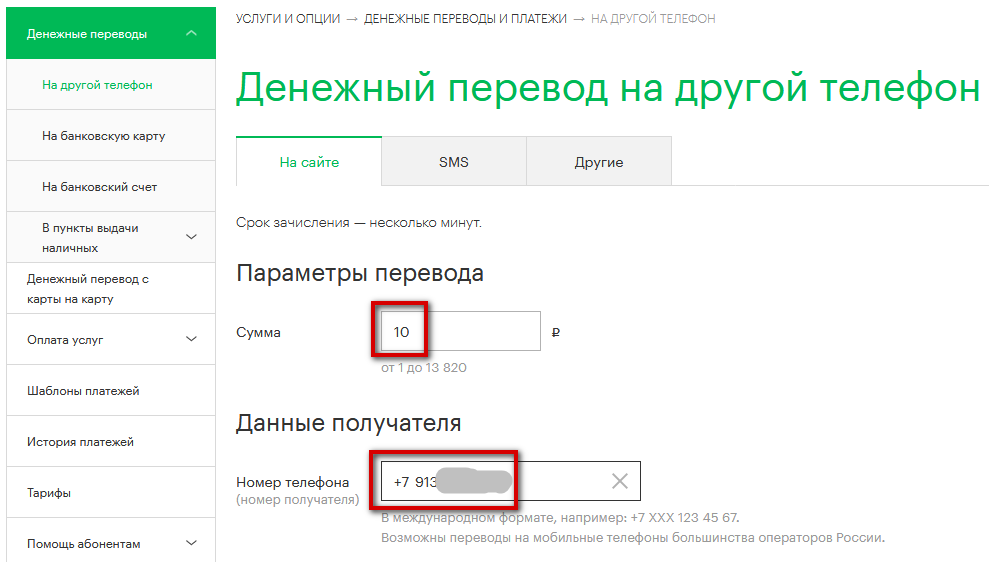This screenshot has width=989, height=562.
Task: Switch to the SMS tab
Action: [x=453, y=162]
